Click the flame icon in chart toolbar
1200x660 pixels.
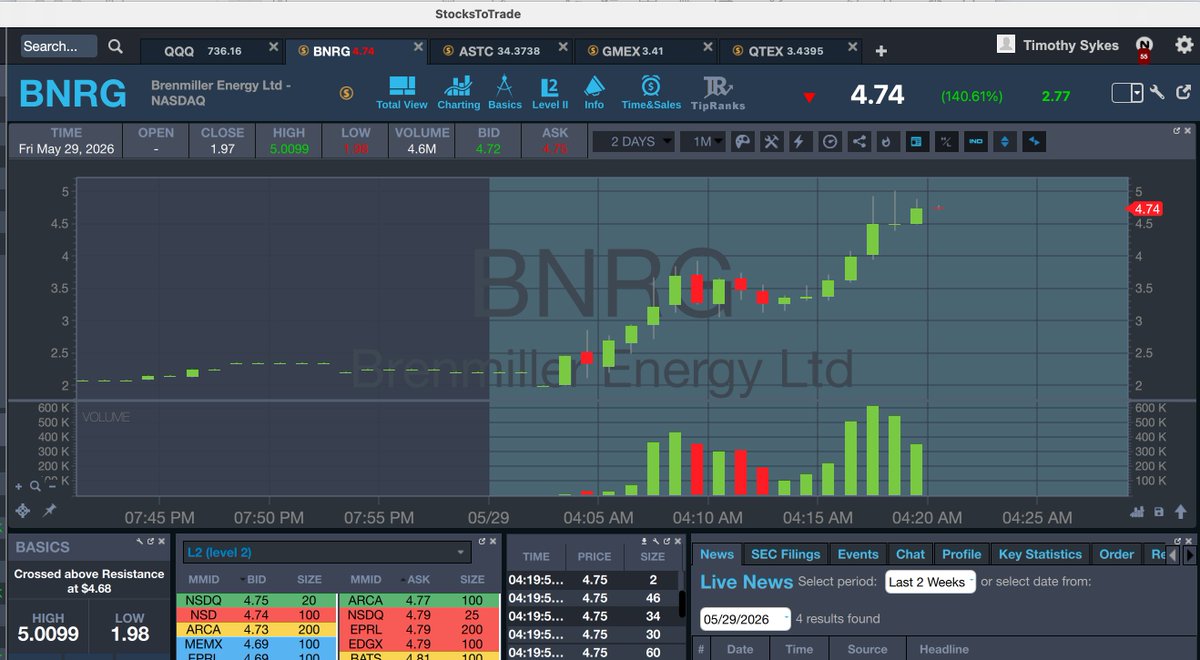[886, 142]
